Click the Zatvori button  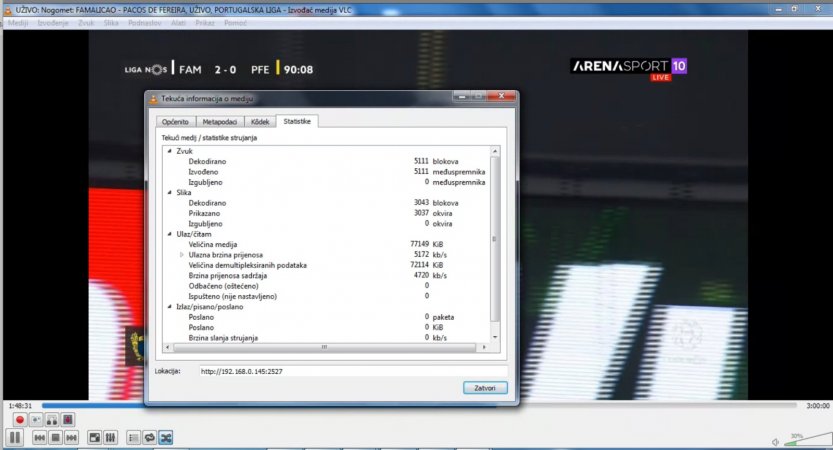pyautogui.click(x=484, y=388)
